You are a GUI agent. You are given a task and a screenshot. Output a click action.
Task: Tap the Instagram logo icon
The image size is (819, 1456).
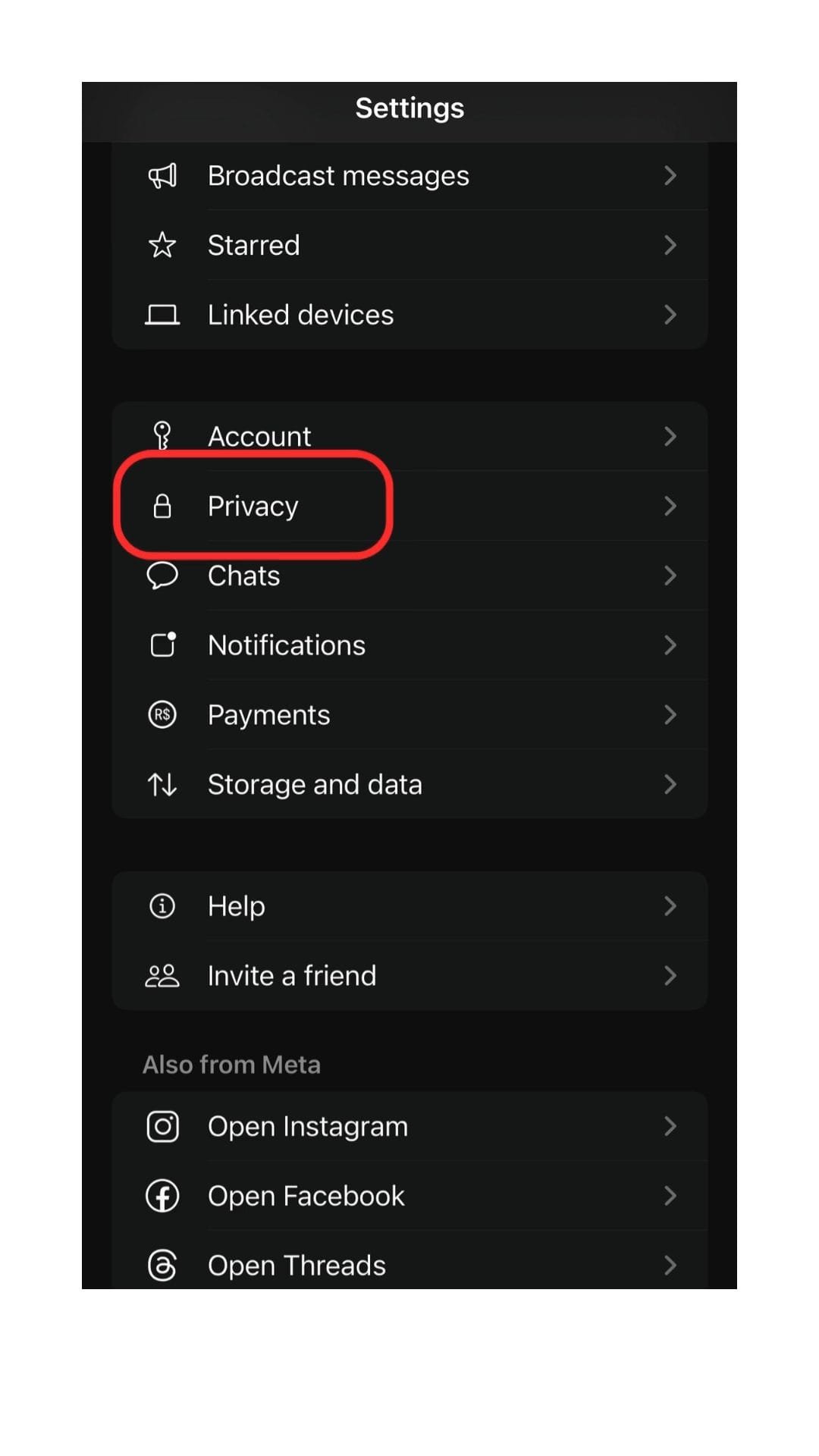(x=162, y=1126)
